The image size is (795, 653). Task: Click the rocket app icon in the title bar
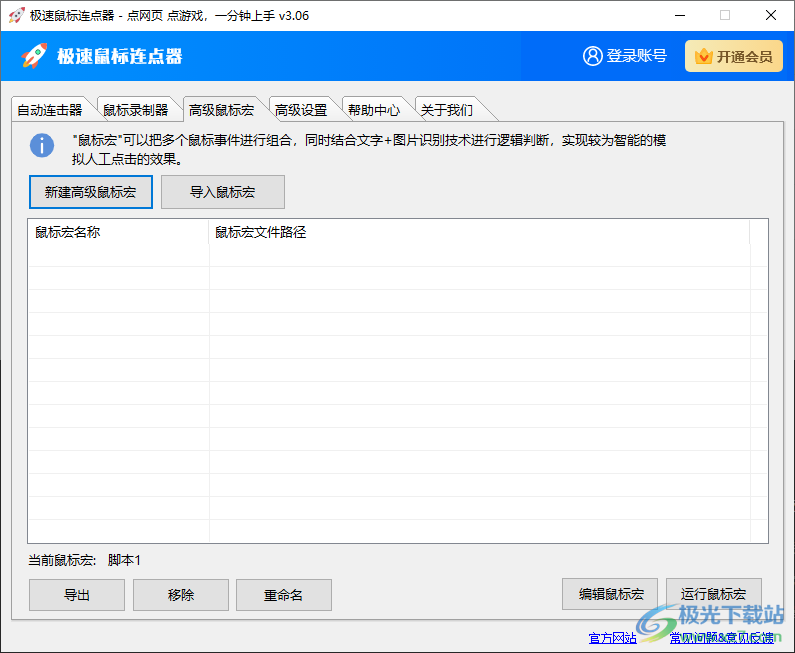coord(16,15)
